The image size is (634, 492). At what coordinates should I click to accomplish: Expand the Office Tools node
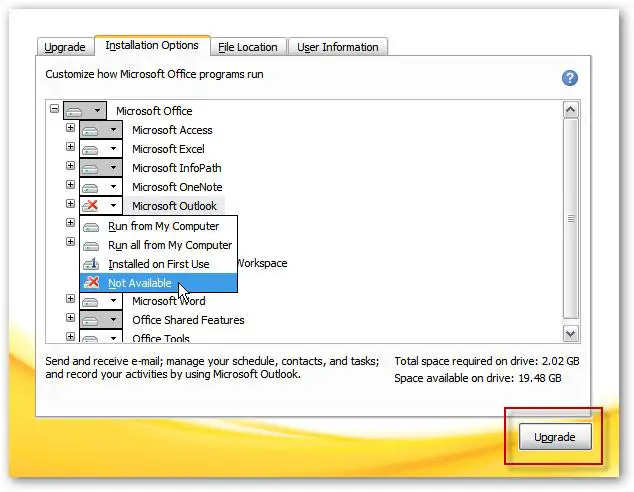point(70,337)
